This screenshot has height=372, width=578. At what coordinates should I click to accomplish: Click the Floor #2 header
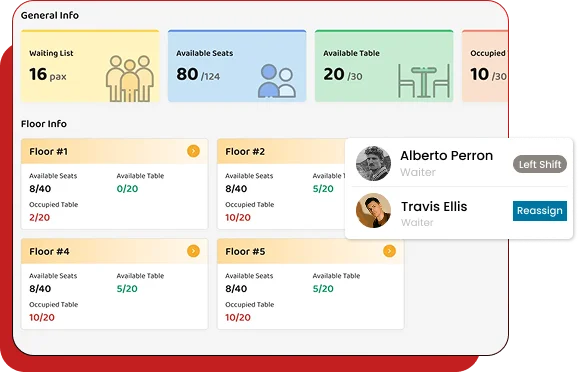pyautogui.click(x=281, y=152)
